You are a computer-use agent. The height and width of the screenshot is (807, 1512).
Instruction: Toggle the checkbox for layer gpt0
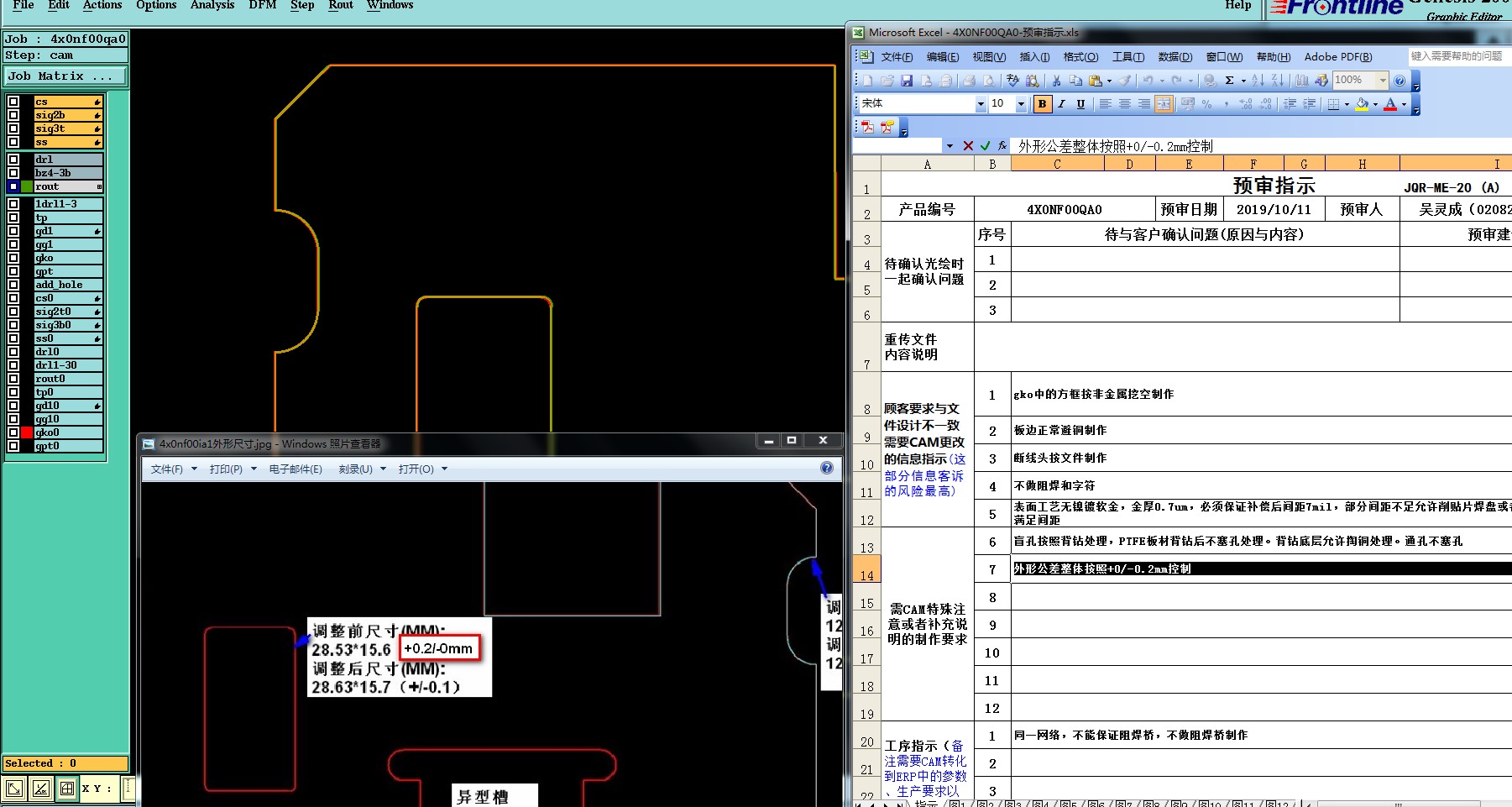tap(13, 446)
